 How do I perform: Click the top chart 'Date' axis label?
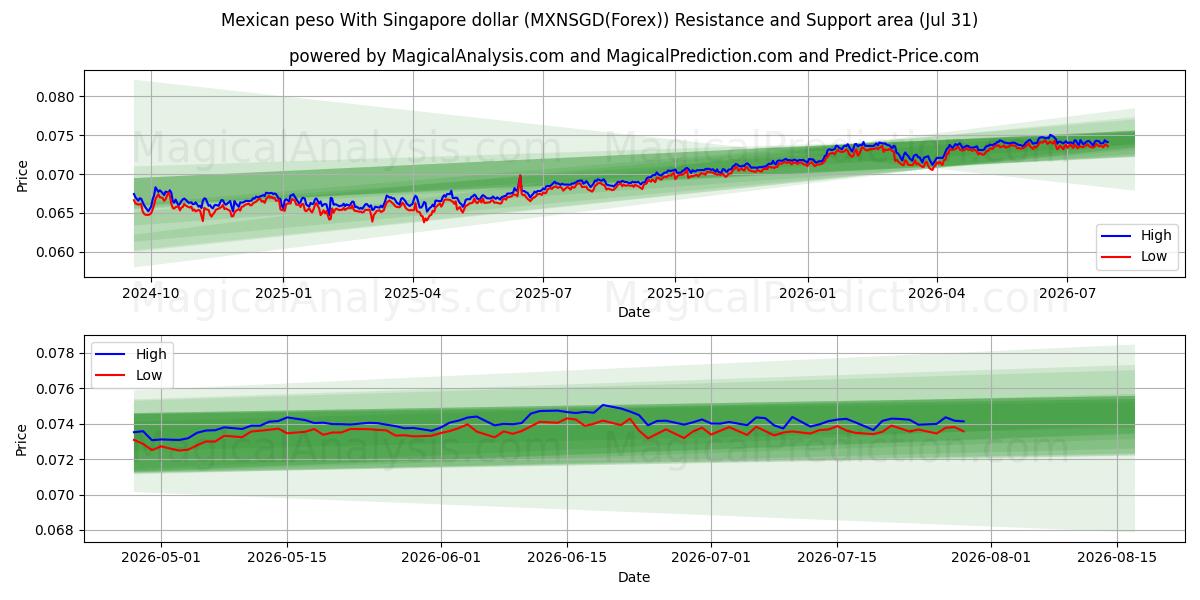(x=634, y=312)
